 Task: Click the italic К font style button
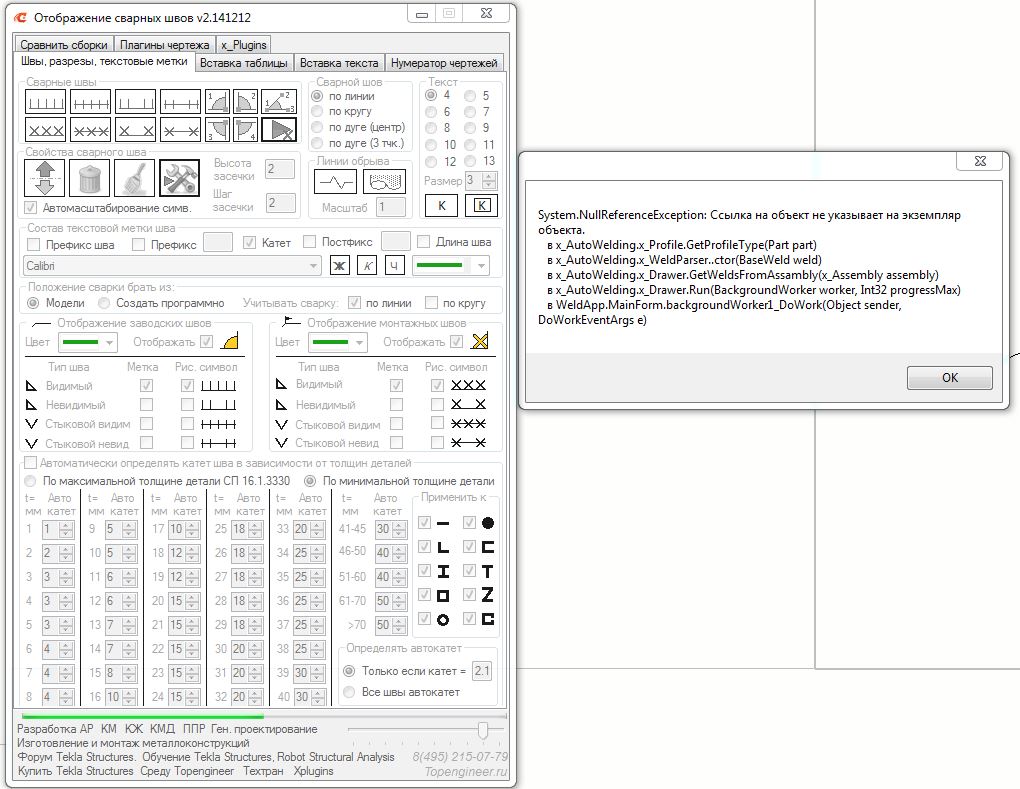[x=367, y=265]
